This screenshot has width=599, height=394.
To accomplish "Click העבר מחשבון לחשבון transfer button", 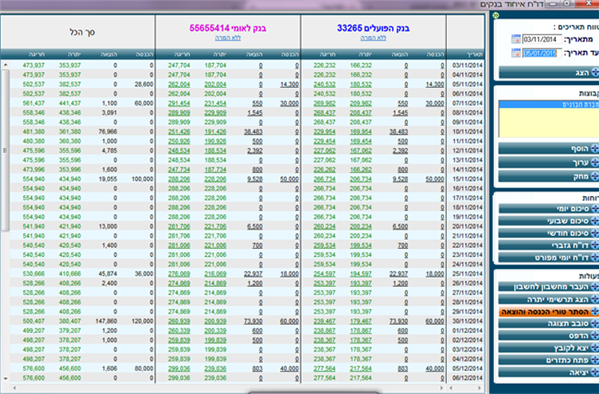I will coord(549,287).
